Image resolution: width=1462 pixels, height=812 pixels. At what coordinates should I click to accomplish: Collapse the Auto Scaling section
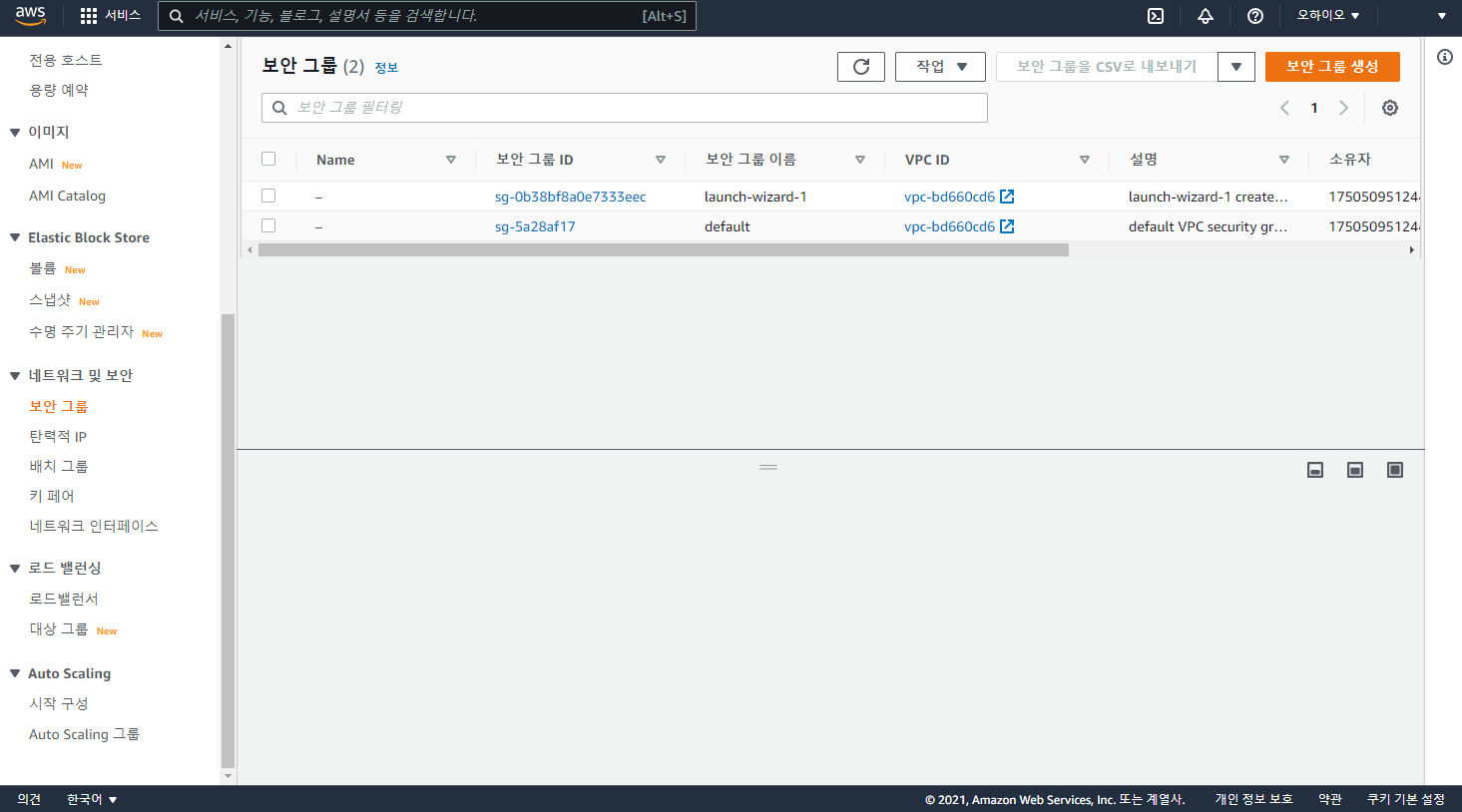tap(15, 673)
